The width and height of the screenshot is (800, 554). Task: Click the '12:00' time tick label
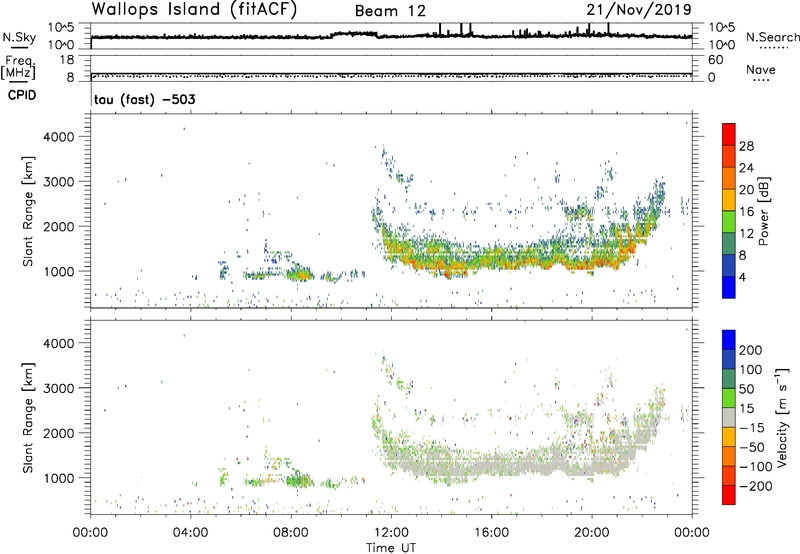click(391, 533)
